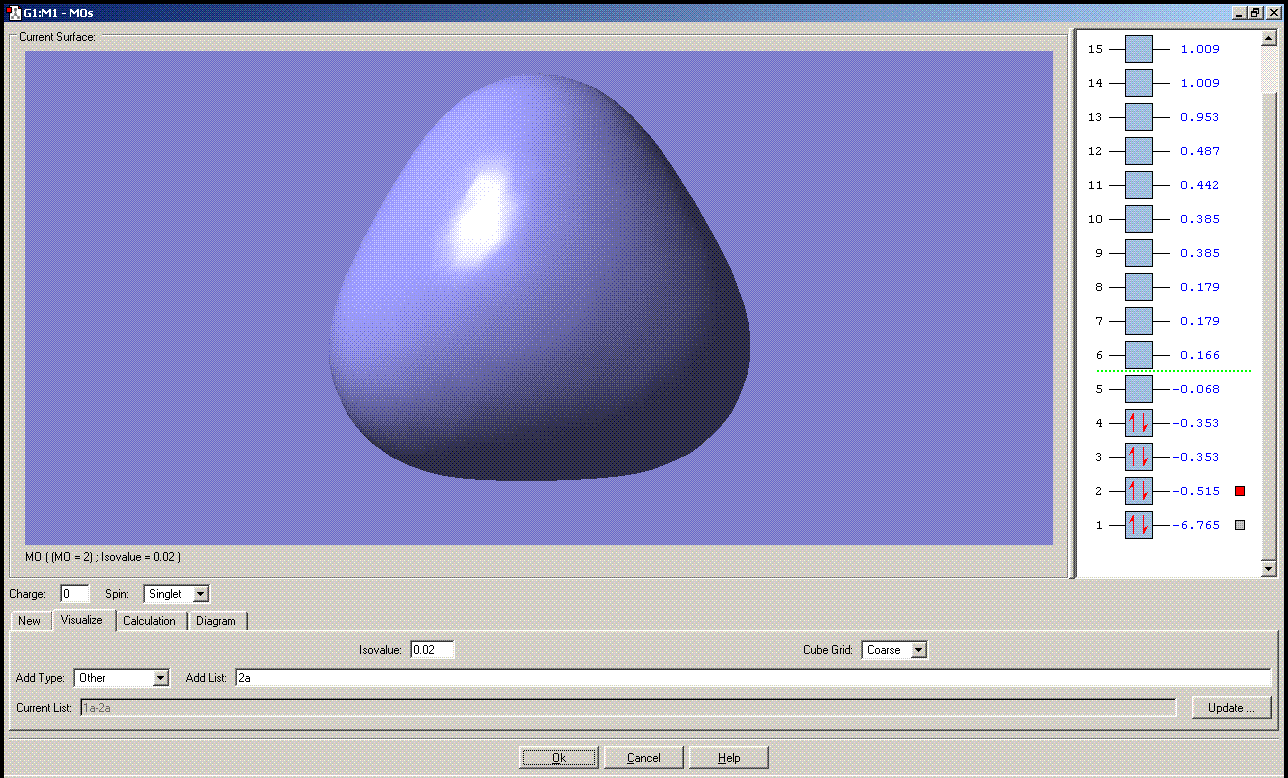
Task: Click the "MO ( (MO = 2) ; Isovalue = 0.02 )" caption
Action: (x=103, y=556)
